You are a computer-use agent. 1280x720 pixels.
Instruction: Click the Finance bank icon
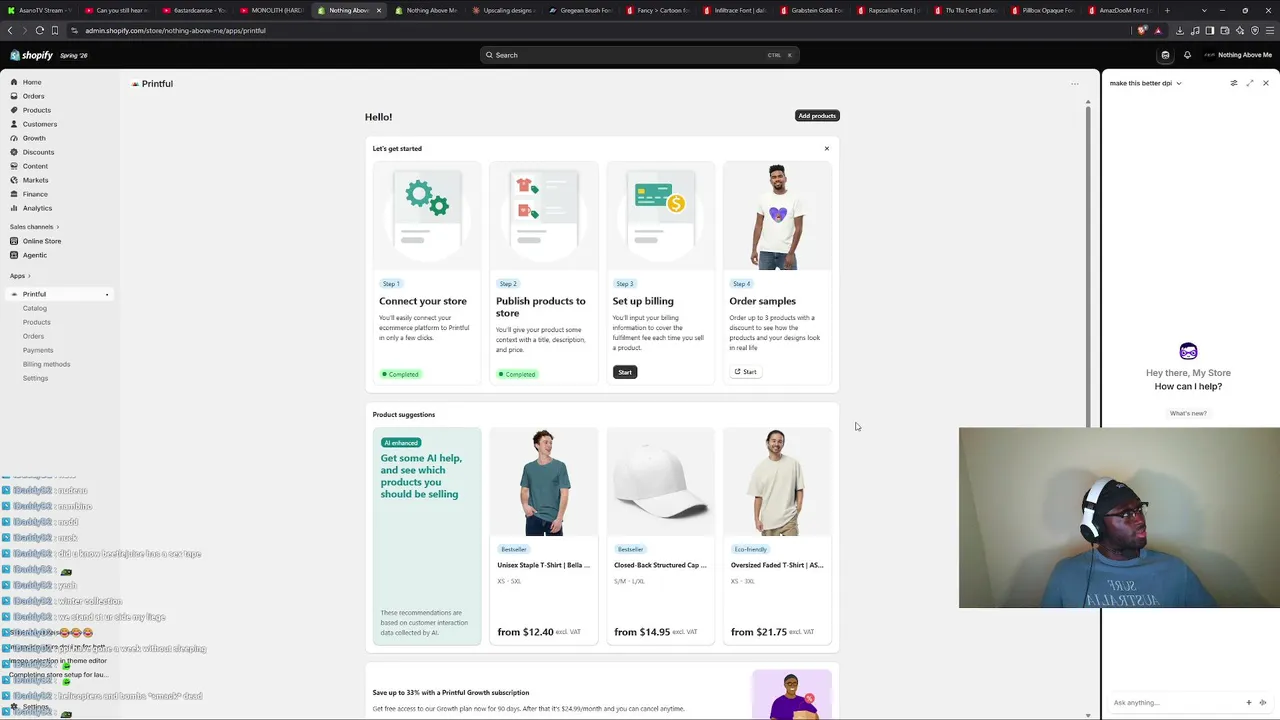14,194
